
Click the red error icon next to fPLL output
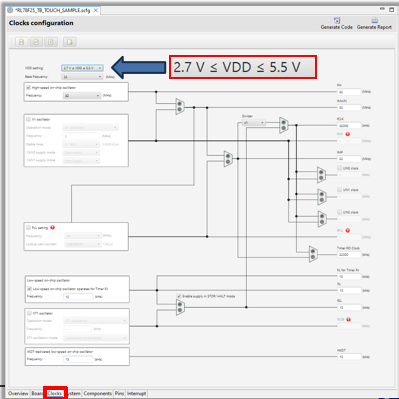pyautogui.click(x=348, y=230)
